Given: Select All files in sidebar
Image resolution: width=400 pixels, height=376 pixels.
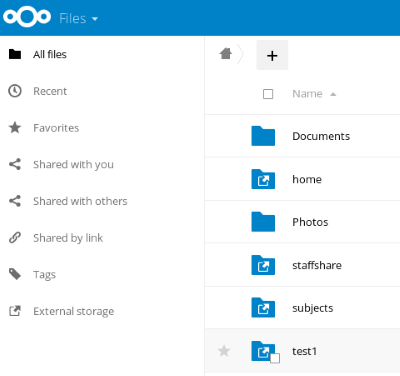Looking at the screenshot, I should pyautogui.click(x=50, y=54).
